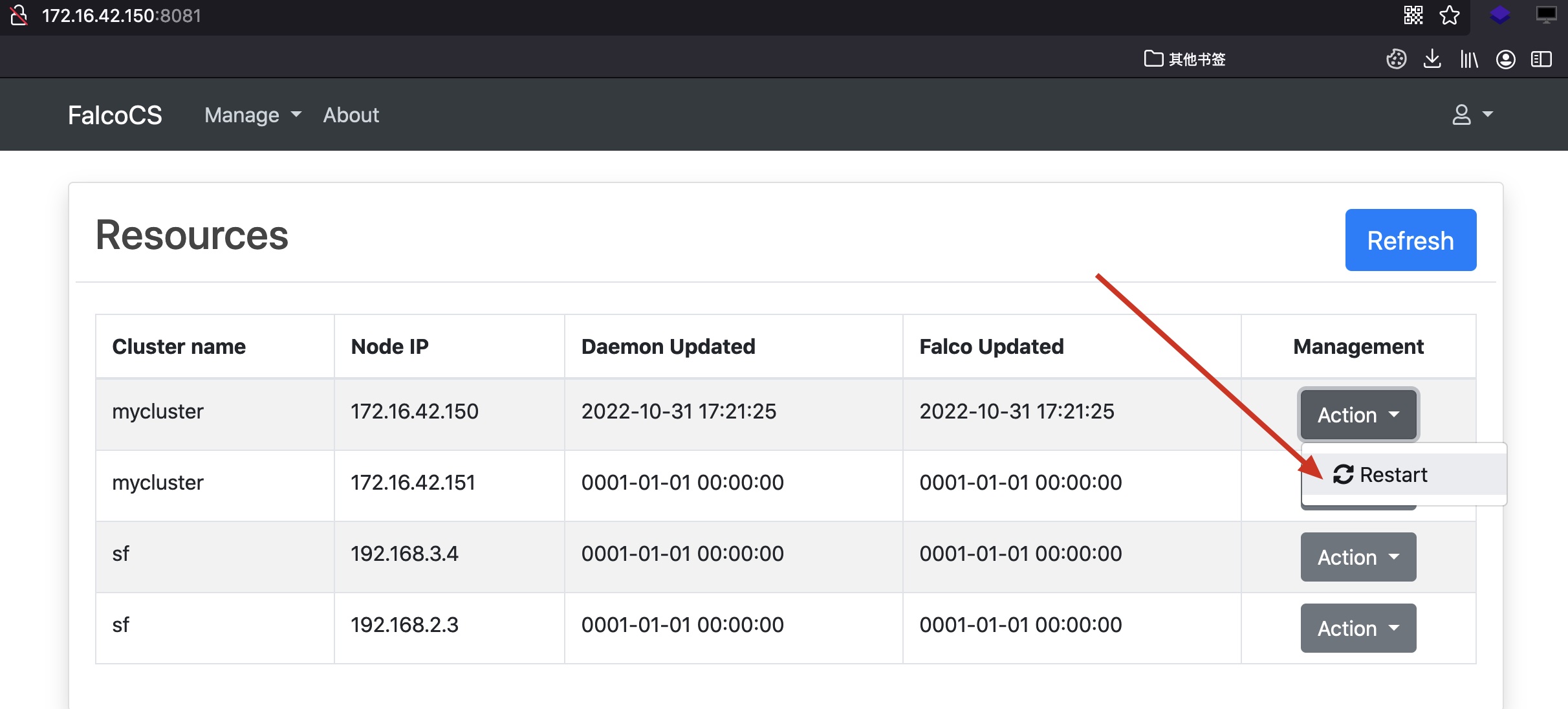
Task: Expand the Manage dropdown menu
Action: (x=252, y=115)
